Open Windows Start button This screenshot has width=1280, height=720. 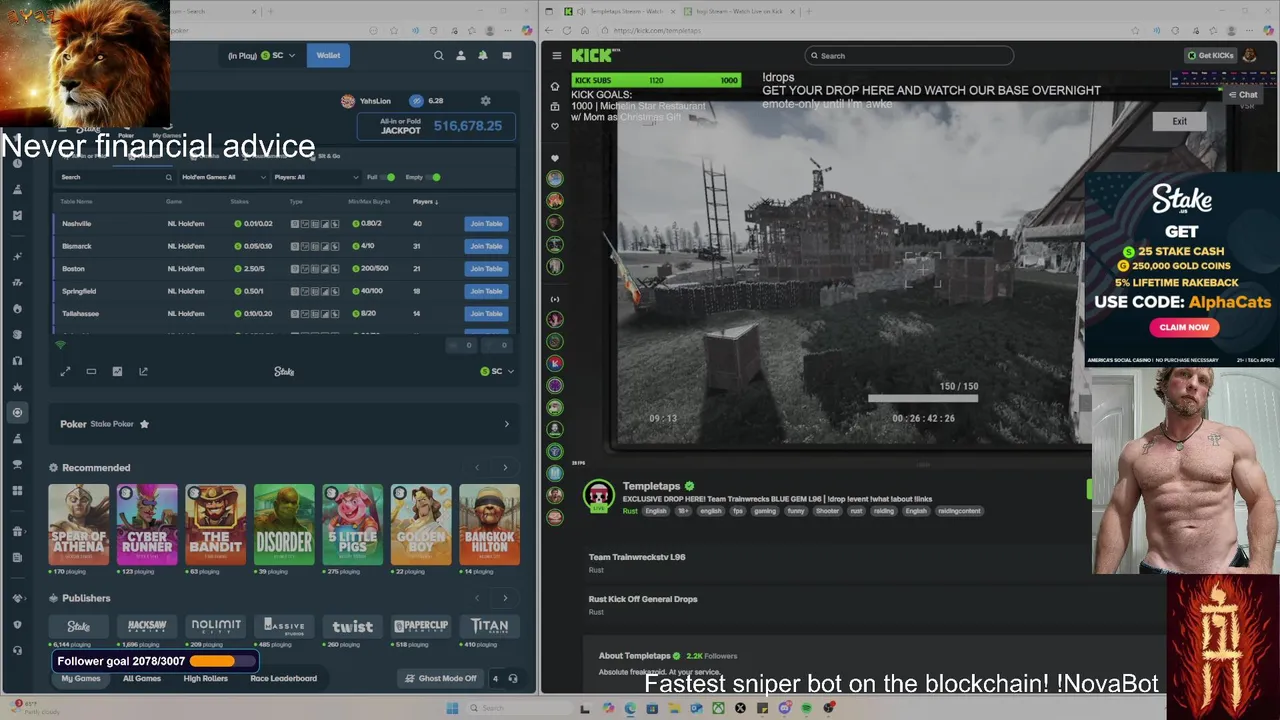click(452, 708)
